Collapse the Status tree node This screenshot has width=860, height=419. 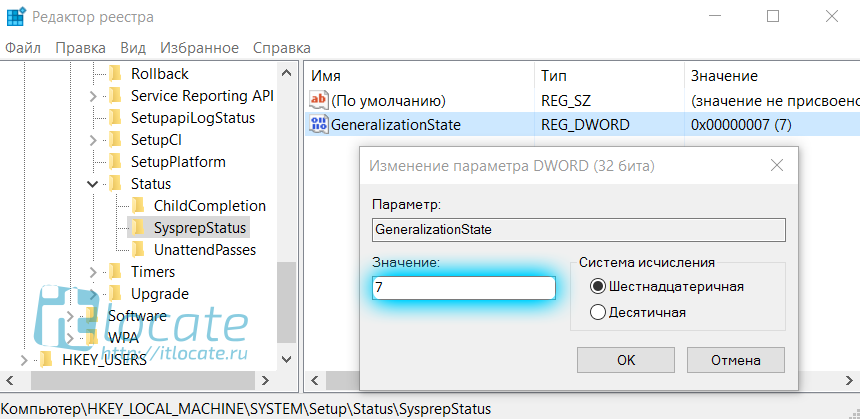tap(92, 184)
